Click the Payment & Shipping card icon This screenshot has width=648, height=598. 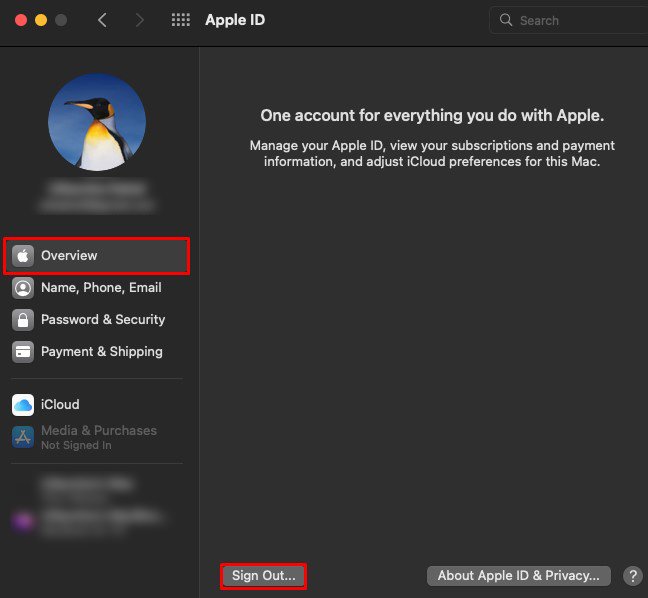click(23, 352)
